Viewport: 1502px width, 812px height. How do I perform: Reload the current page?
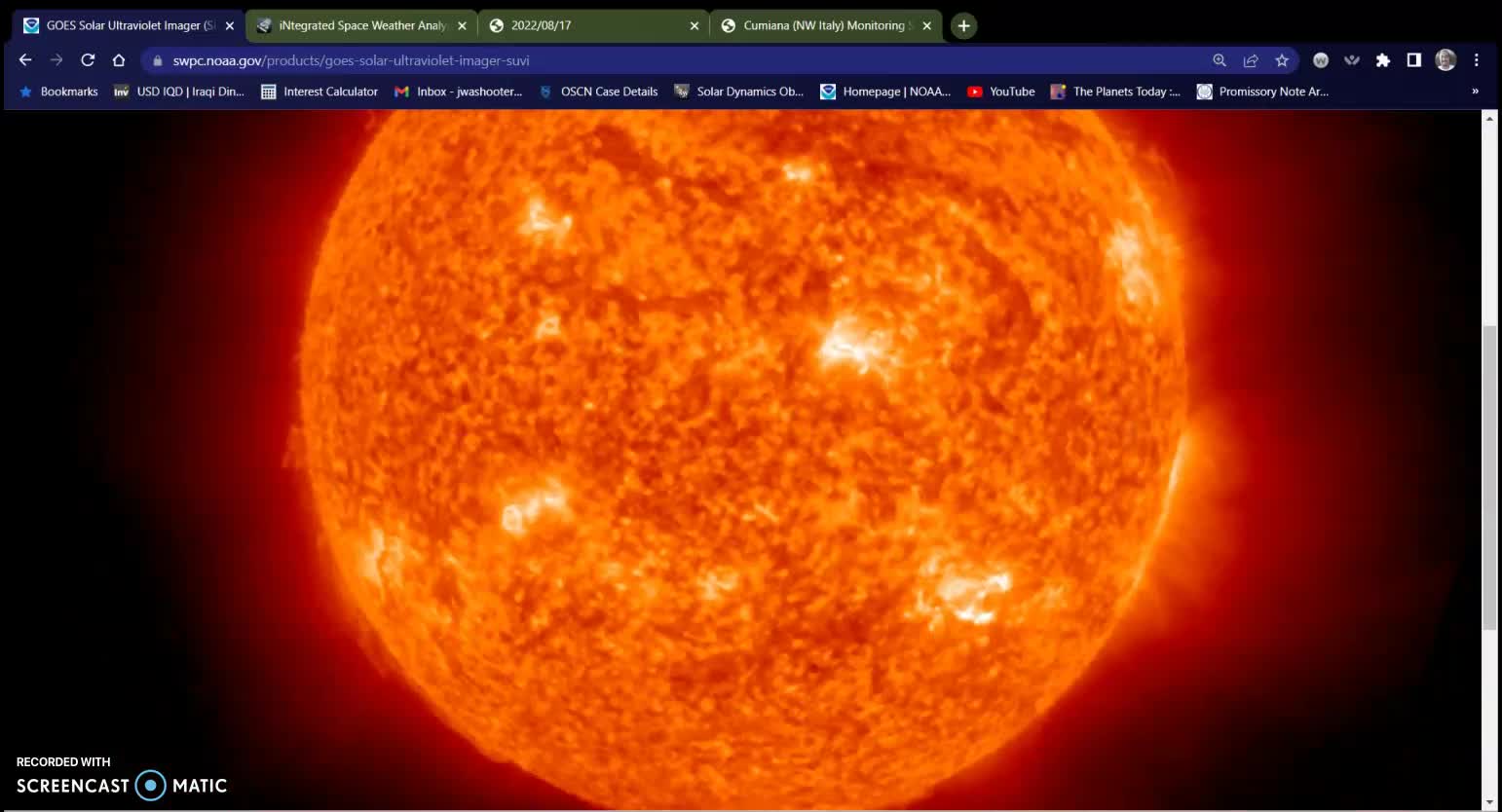88,60
